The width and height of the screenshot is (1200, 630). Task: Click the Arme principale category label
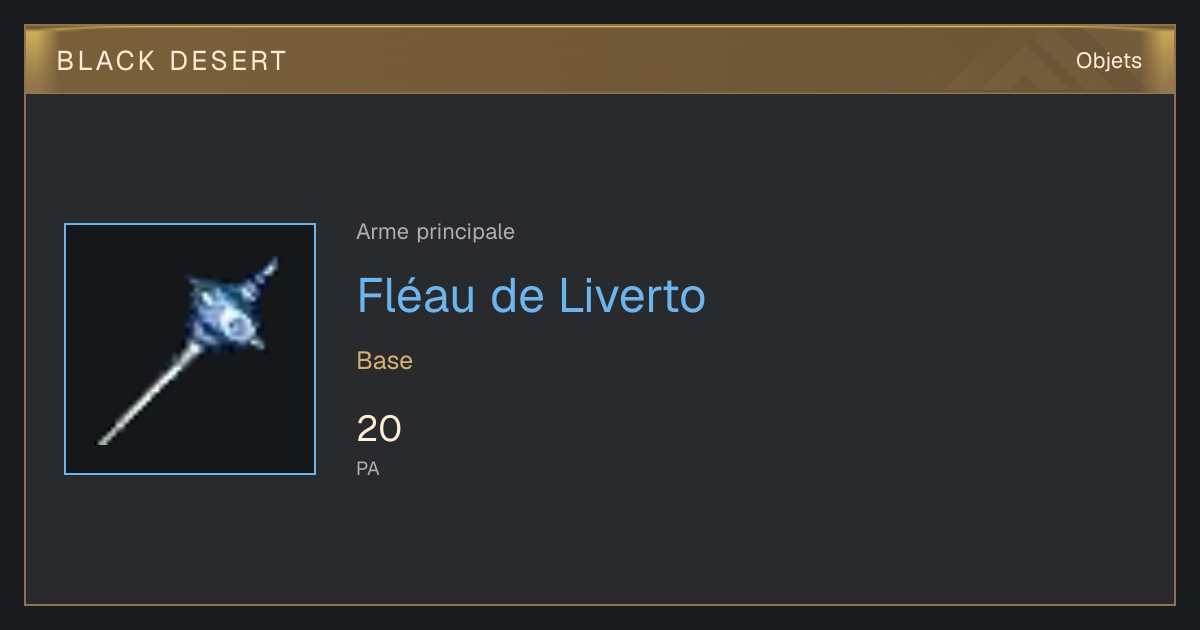click(436, 232)
